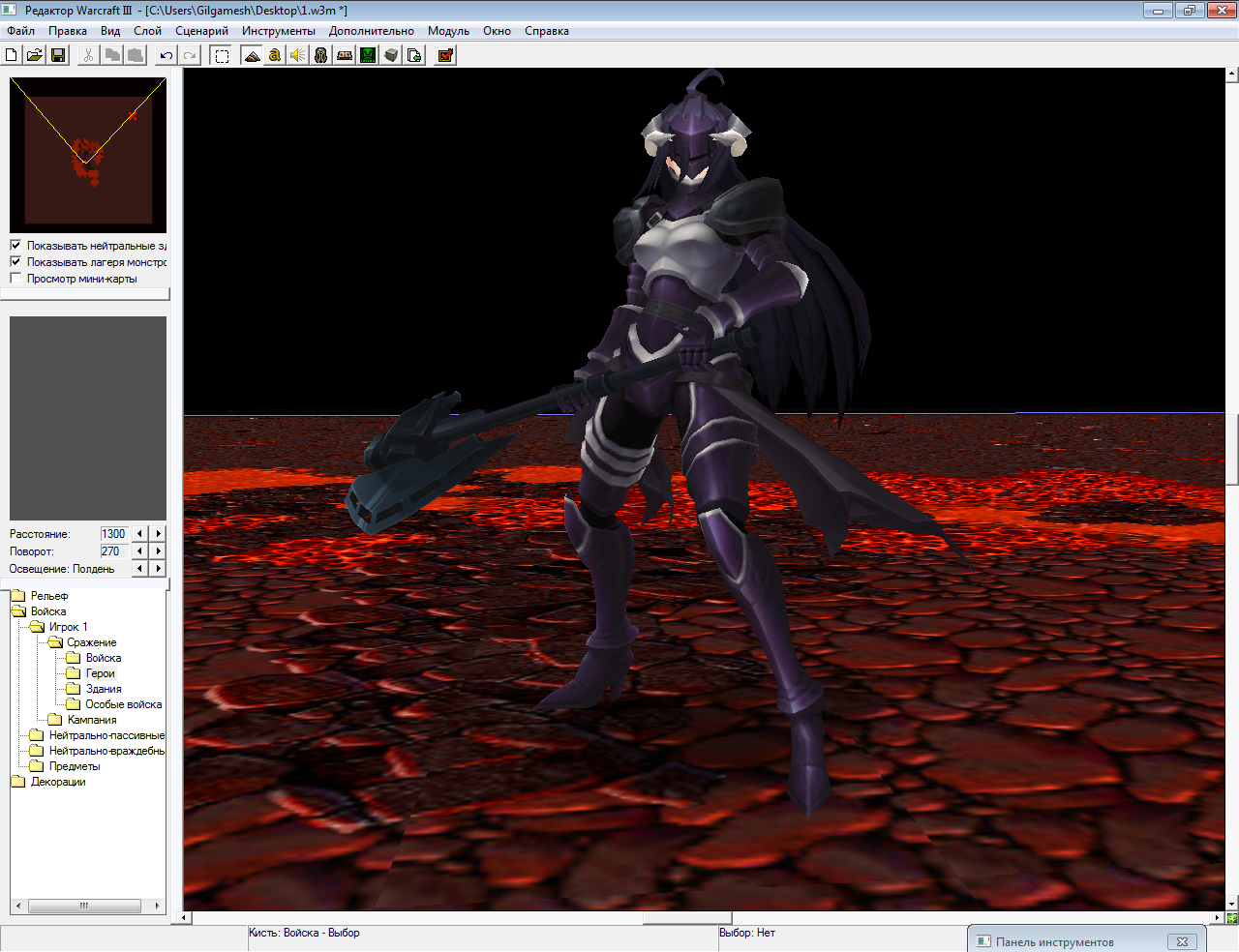
Task: Click the minimap preview thumbnail
Action: (88, 155)
